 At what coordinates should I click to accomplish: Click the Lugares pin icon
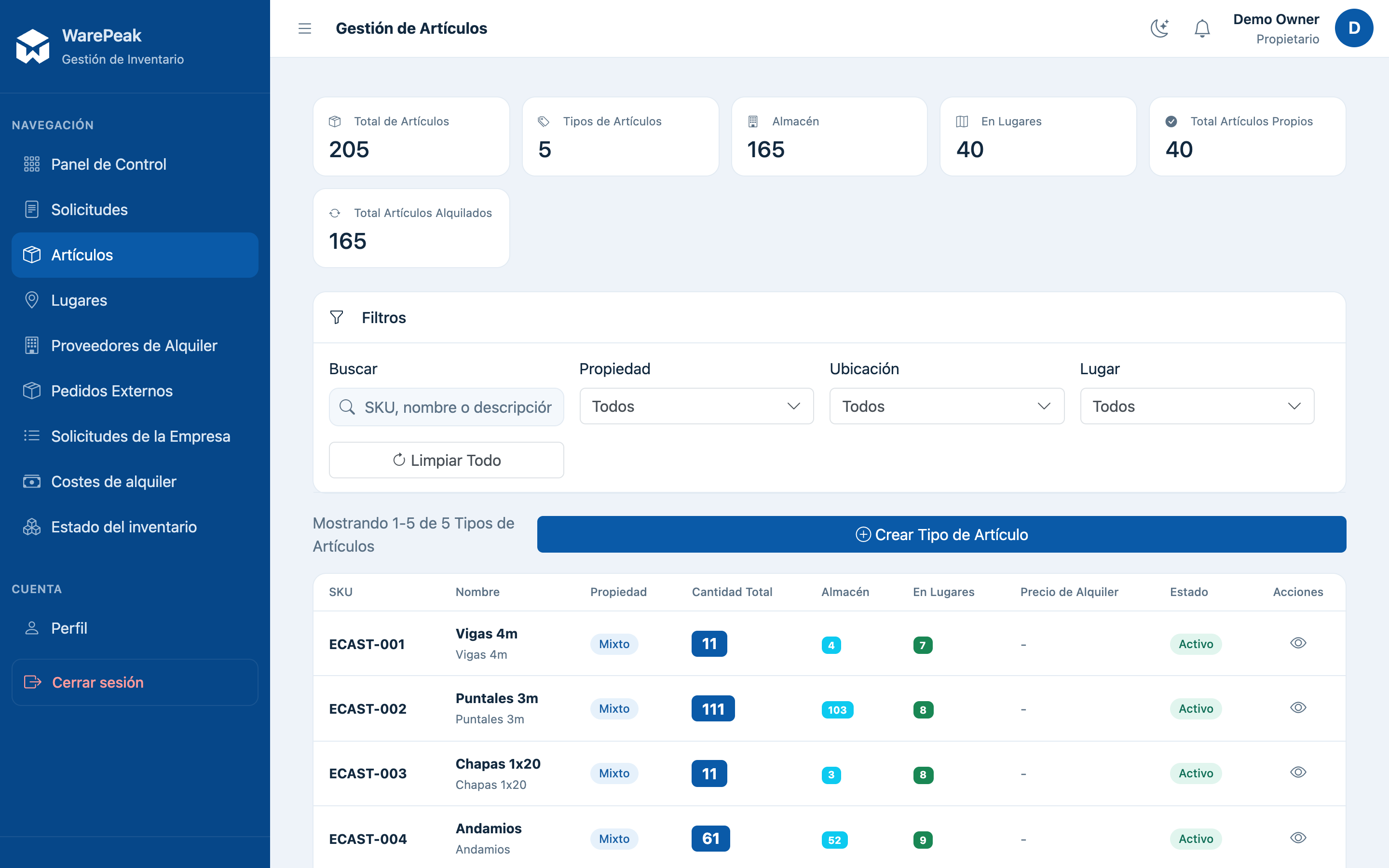pos(31,300)
